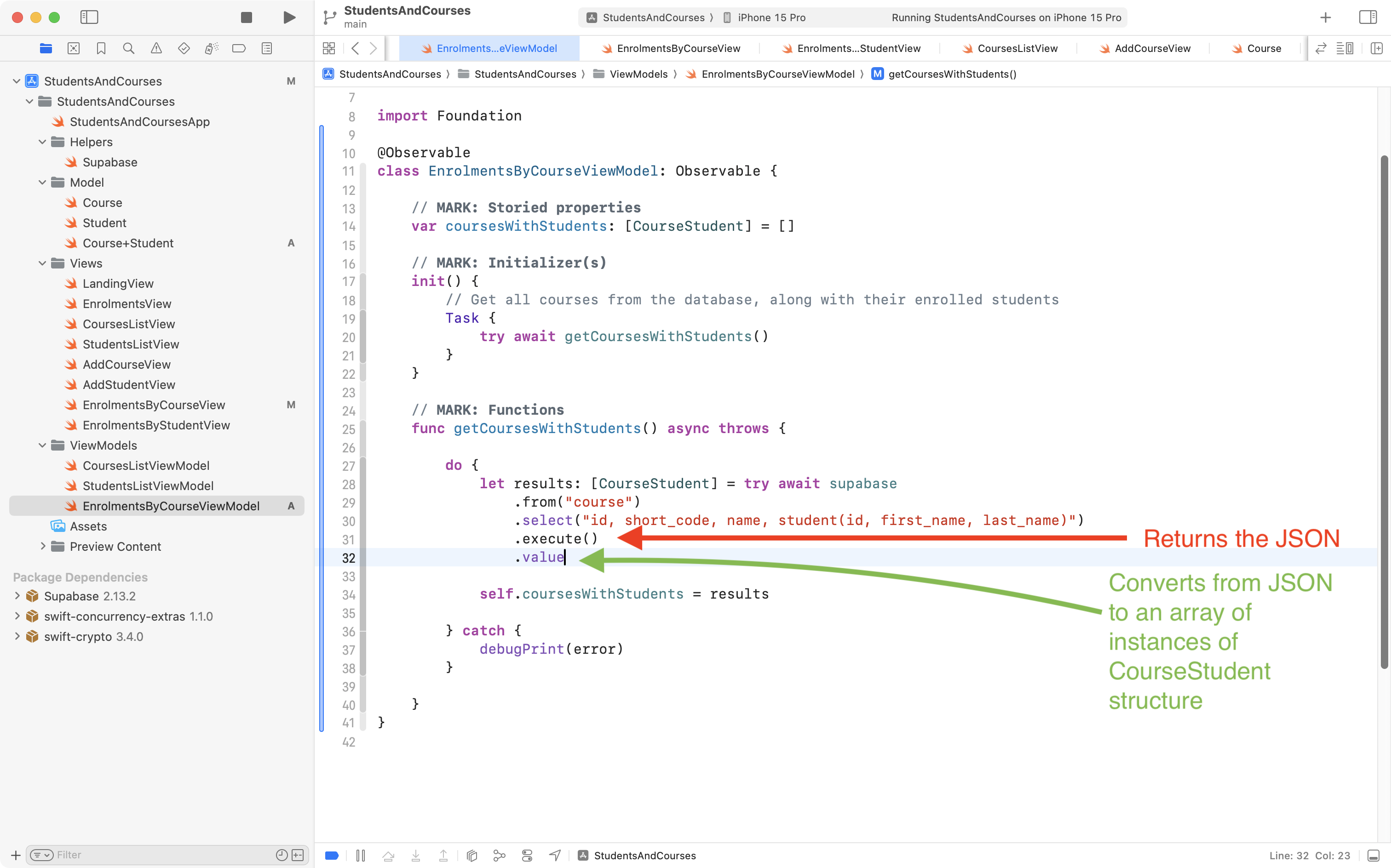
Task: Expand the Supabase 2.13.2 package
Action: pyautogui.click(x=16, y=596)
